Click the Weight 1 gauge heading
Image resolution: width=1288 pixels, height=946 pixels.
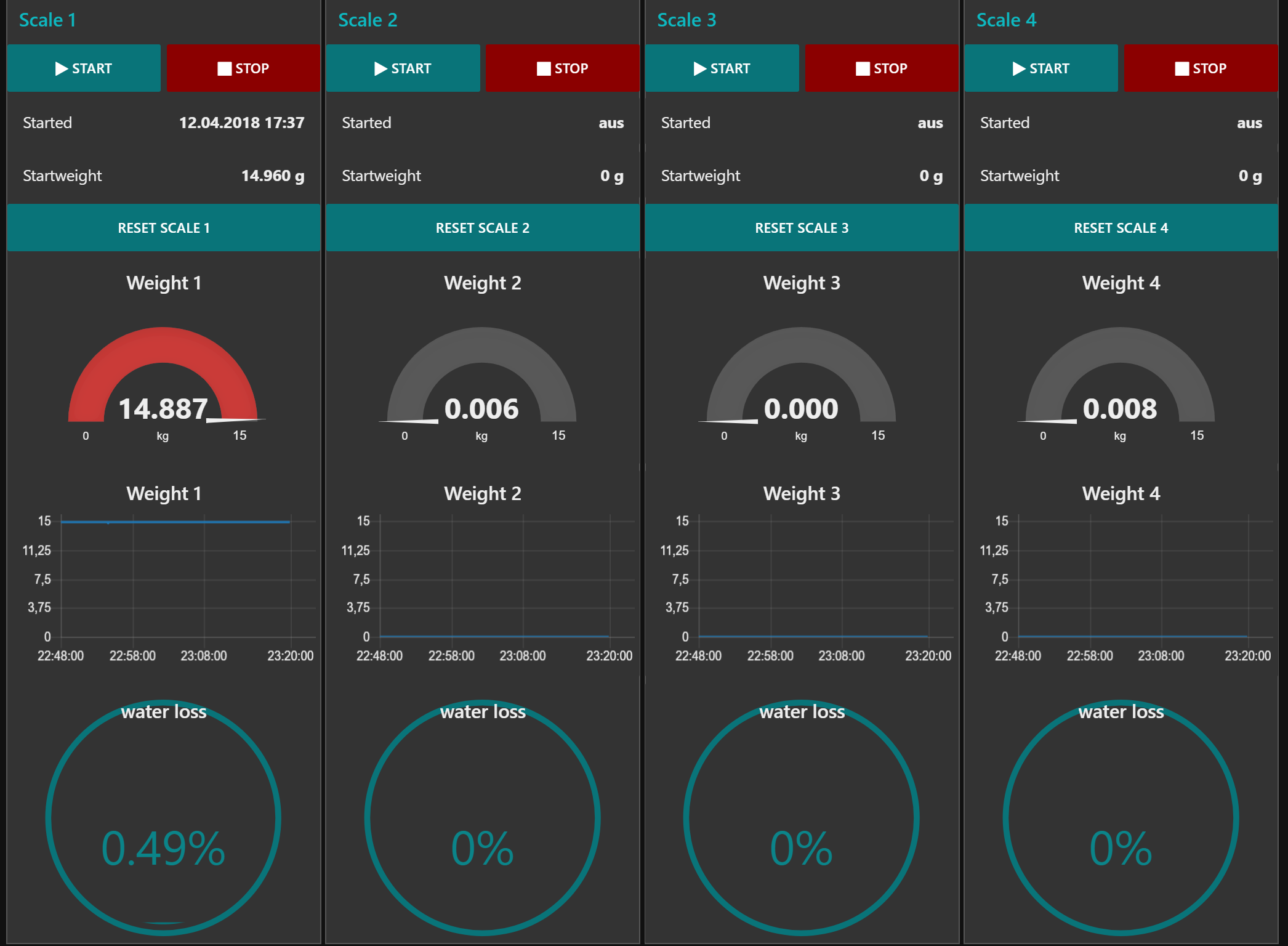tap(164, 283)
